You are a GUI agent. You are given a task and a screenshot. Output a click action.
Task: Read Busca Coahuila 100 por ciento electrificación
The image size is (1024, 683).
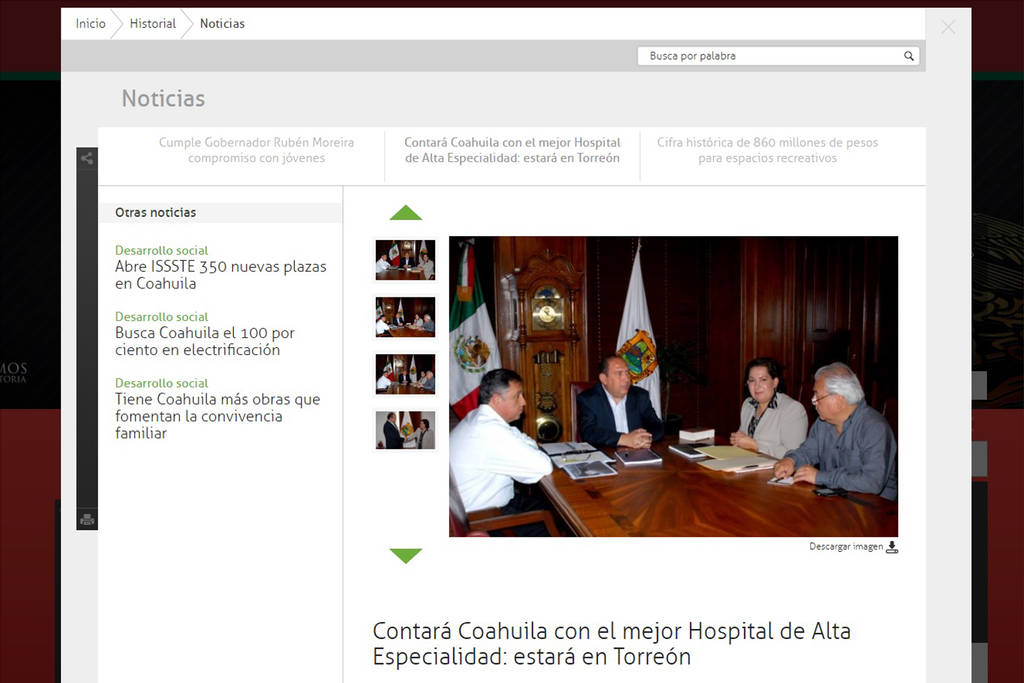pos(205,341)
